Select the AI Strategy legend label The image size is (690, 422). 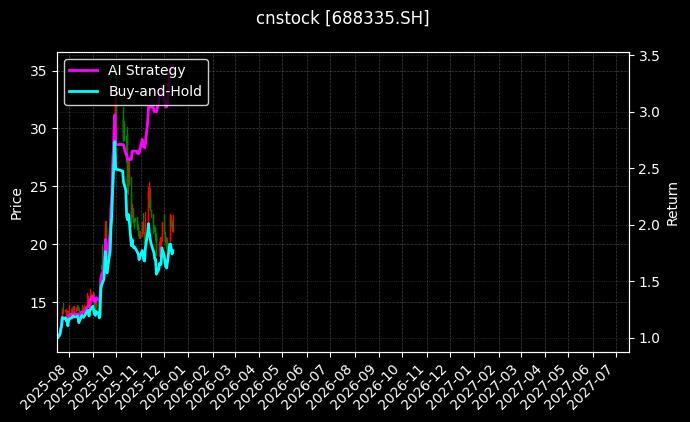coord(146,70)
